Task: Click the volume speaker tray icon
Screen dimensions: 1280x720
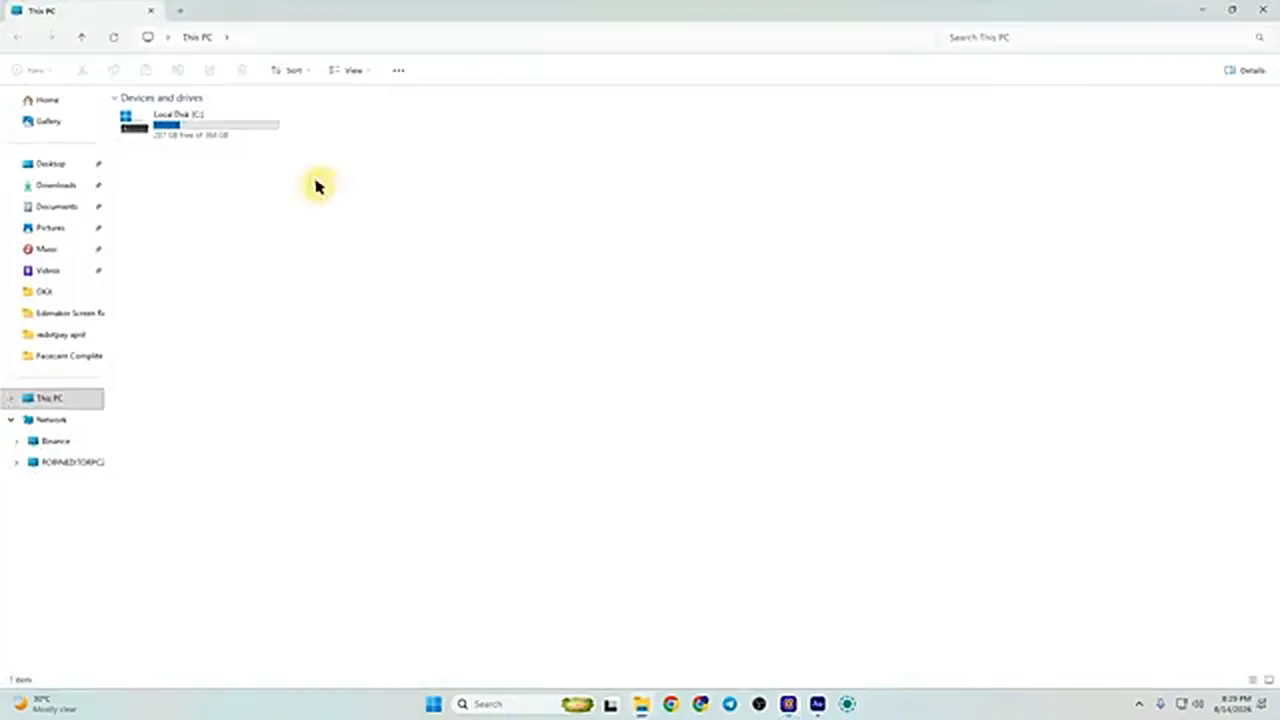Action: click(1198, 704)
